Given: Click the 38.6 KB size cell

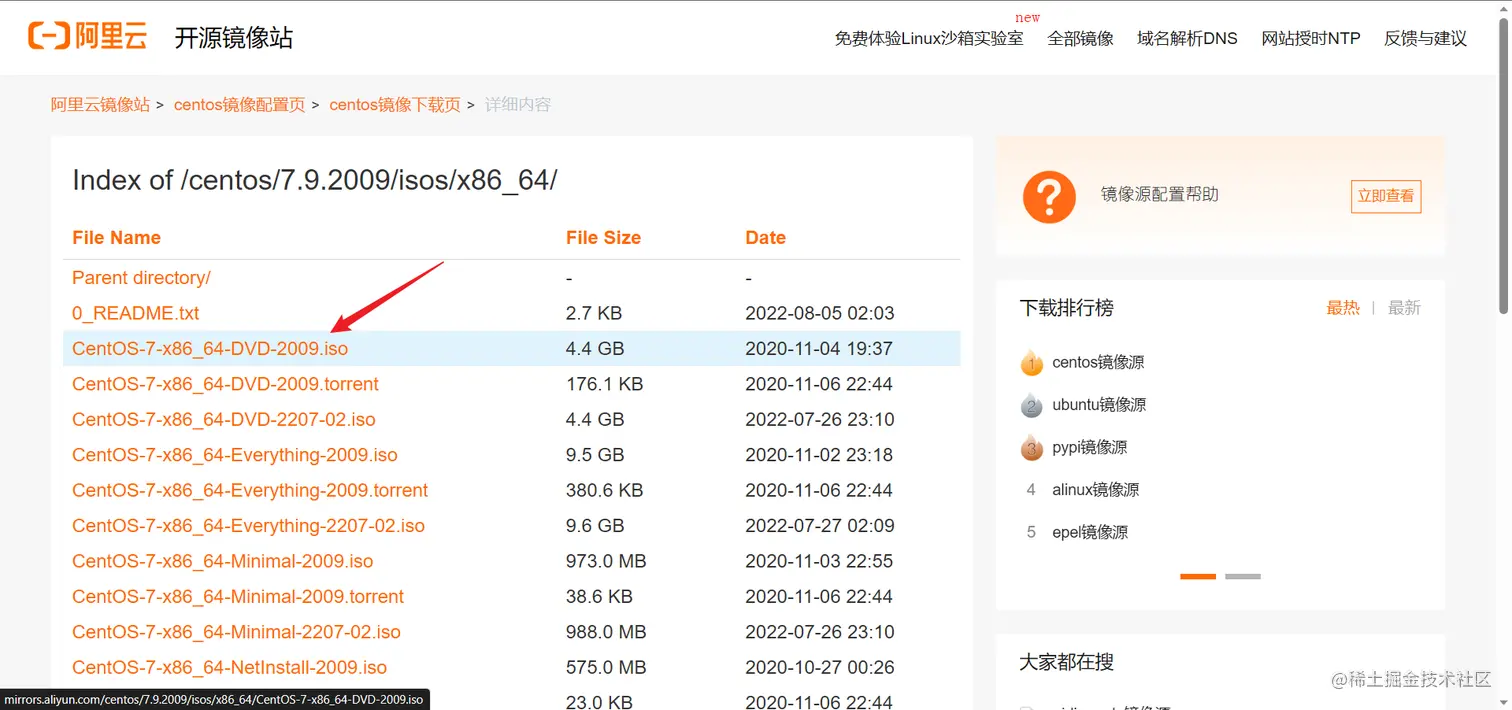Looking at the screenshot, I should point(599,597).
